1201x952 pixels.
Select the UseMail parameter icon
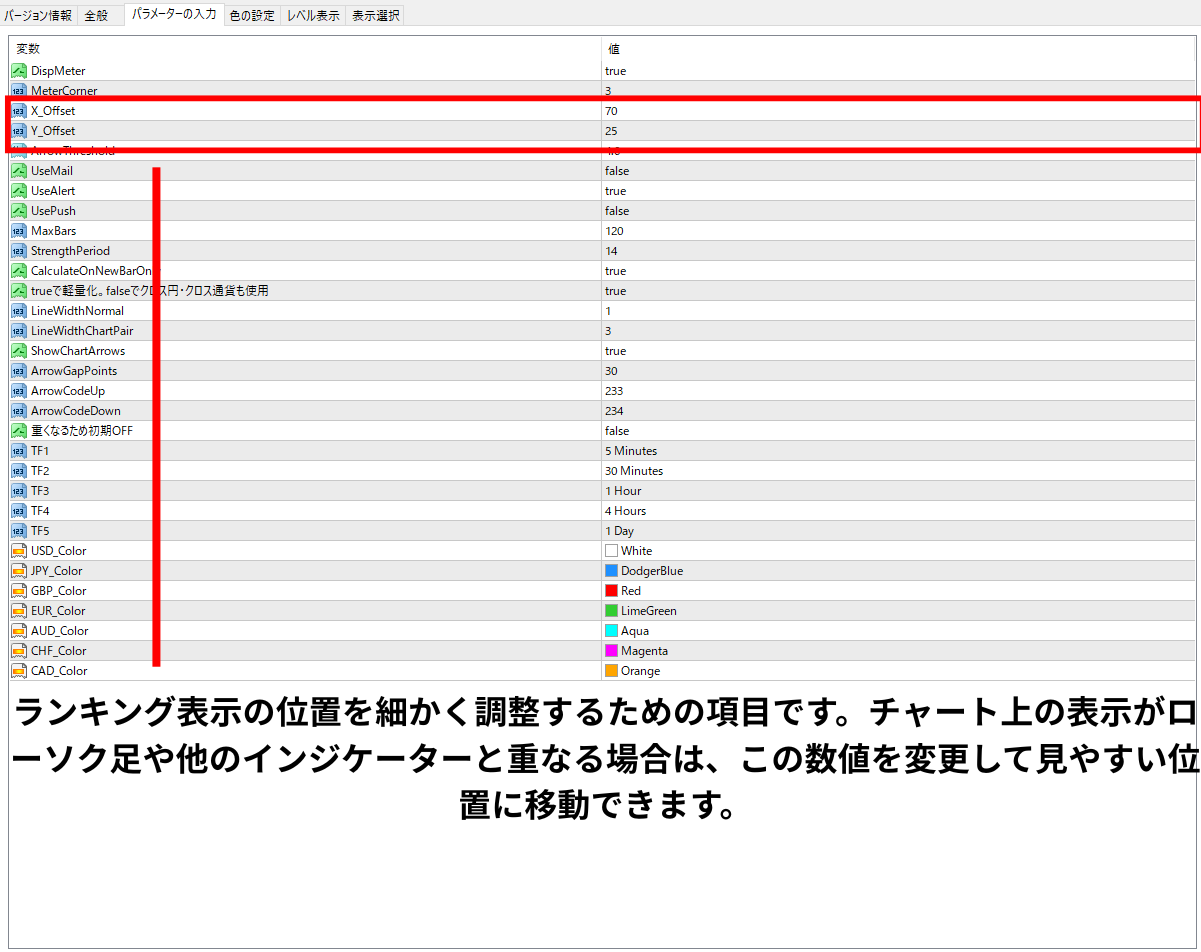[x=18, y=171]
